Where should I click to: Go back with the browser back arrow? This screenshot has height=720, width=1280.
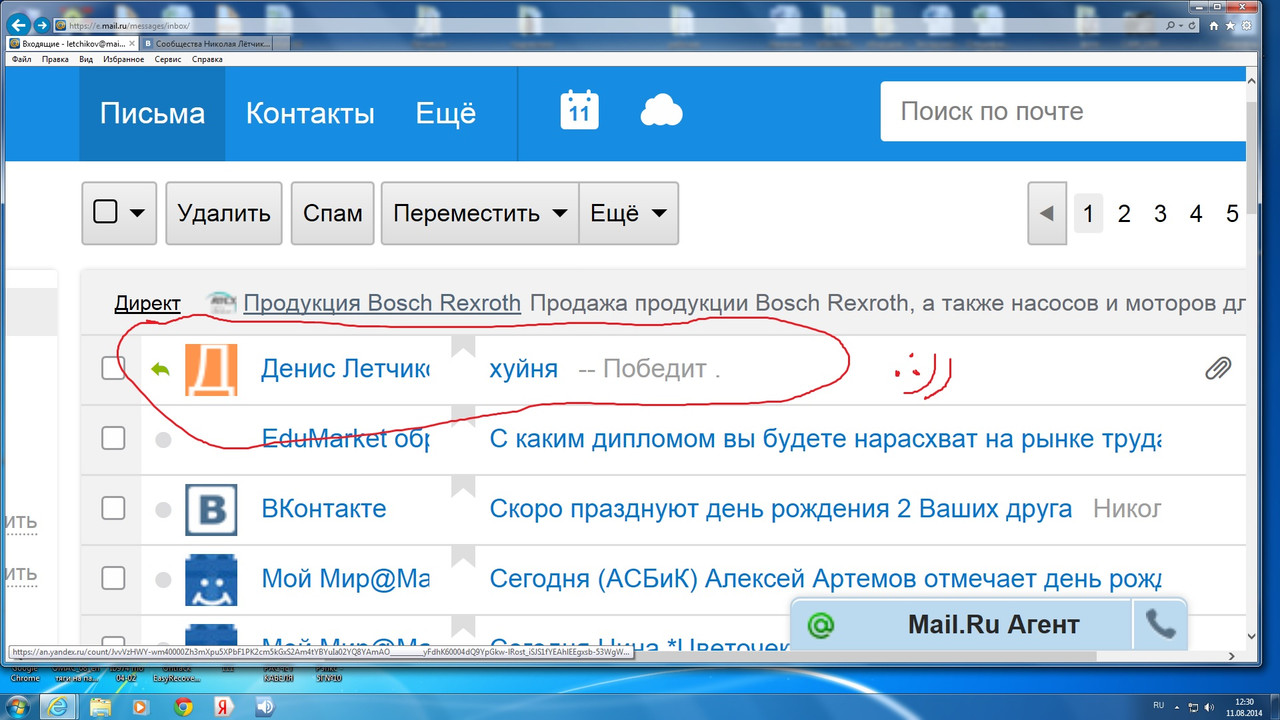point(18,24)
